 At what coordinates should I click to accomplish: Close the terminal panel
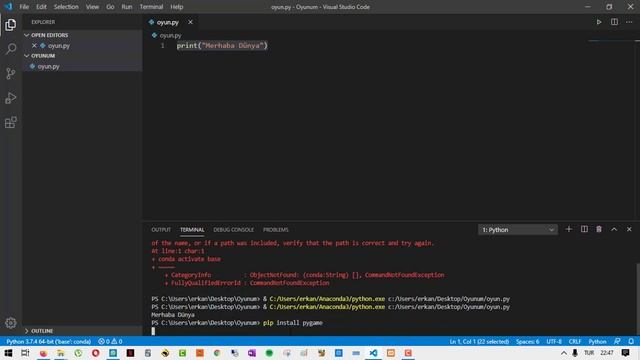coord(629,229)
